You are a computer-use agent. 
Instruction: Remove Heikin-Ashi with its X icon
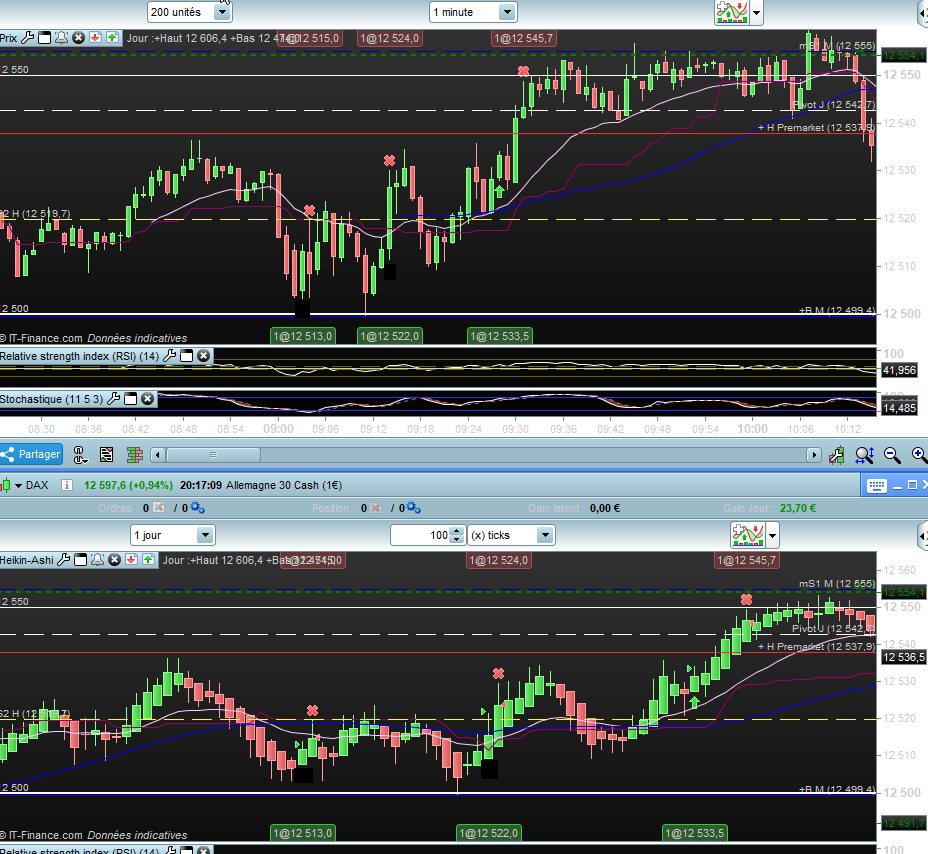pyautogui.click(x=115, y=559)
